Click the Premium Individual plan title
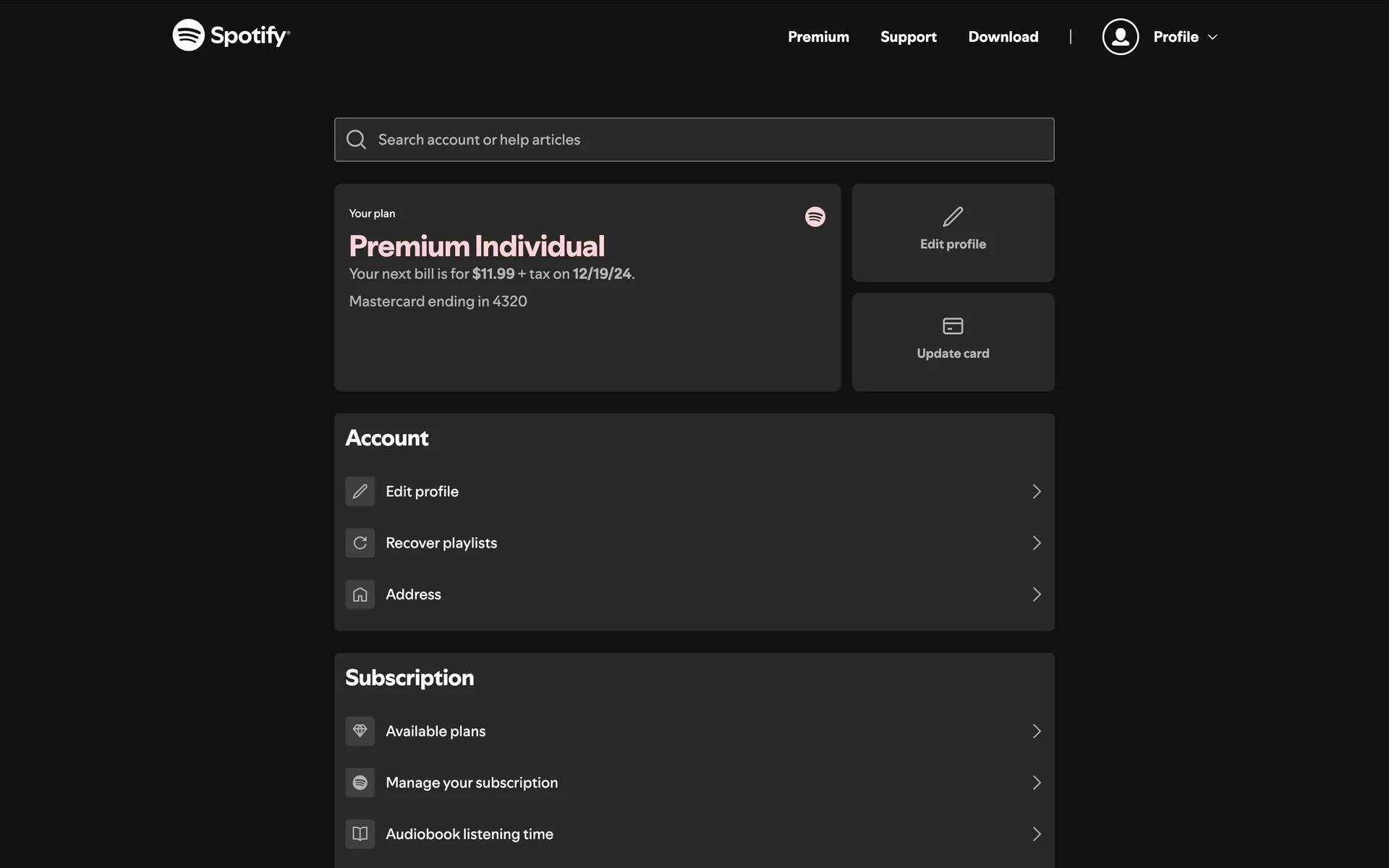 click(x=476, y=246)
